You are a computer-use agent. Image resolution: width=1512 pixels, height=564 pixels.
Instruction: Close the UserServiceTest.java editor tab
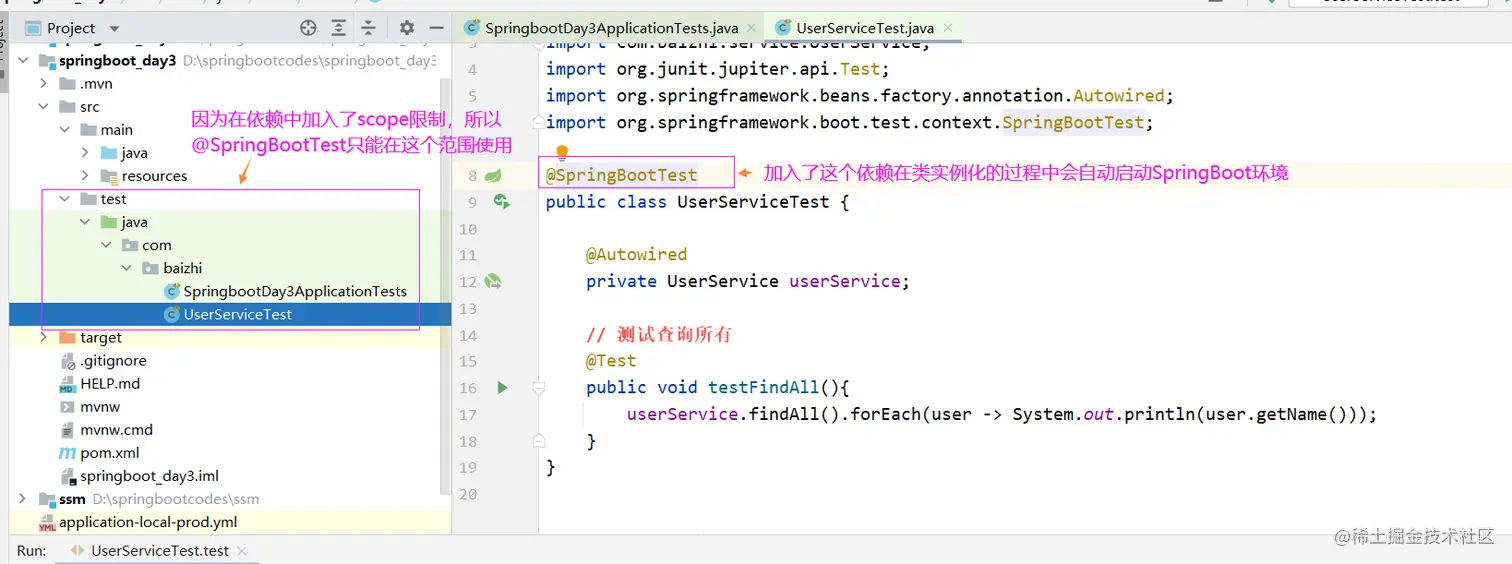[949, 28]
